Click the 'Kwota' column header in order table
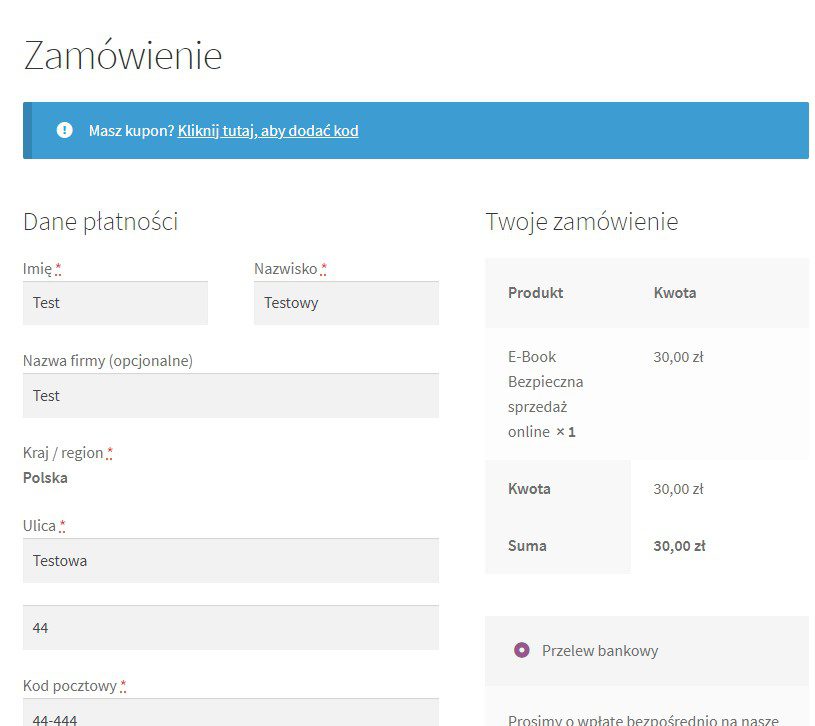Viewport: 815px width, 726px height. point(675,293)
